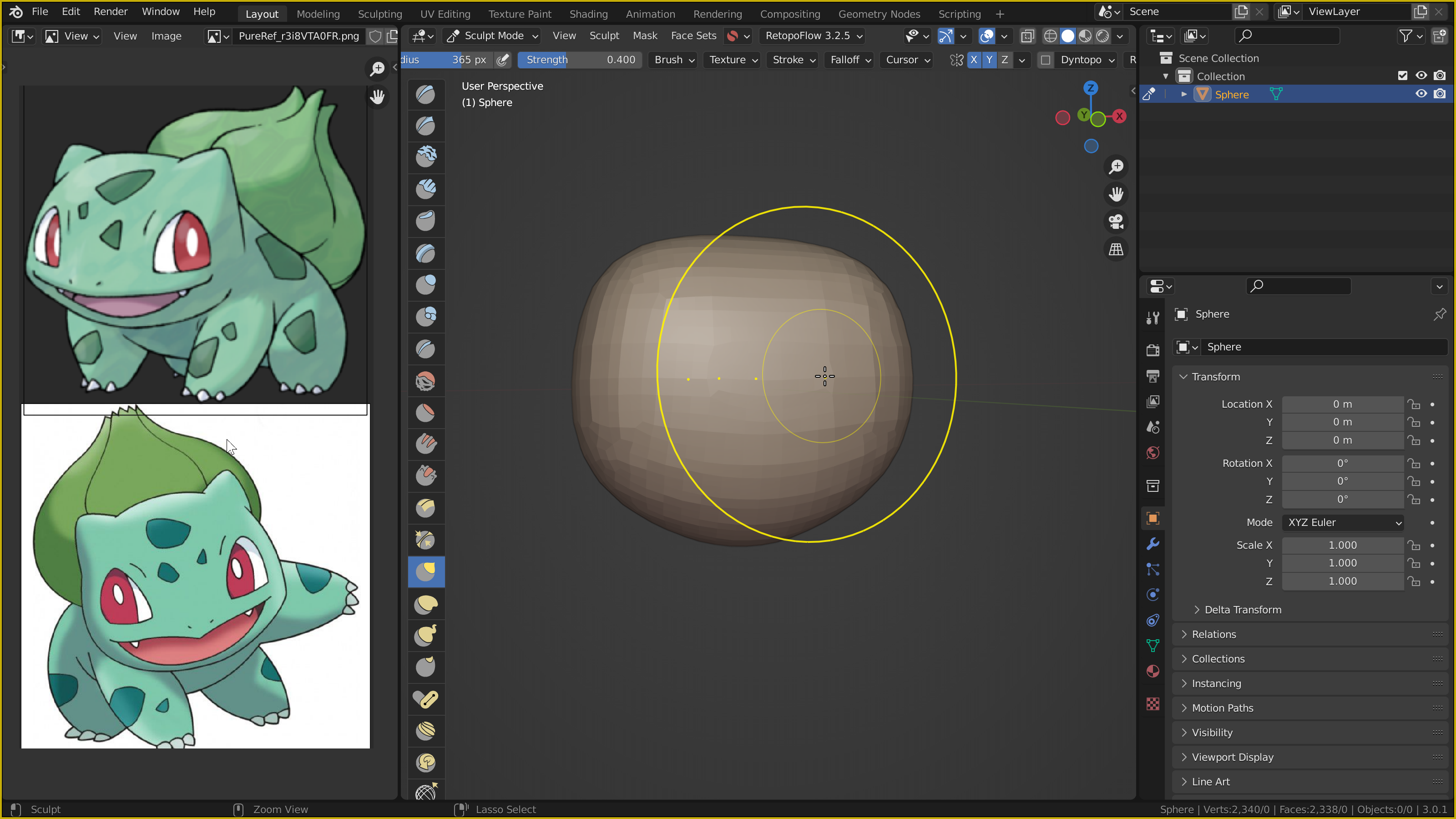
Task: Open the Falloff popover button
Action: (x=850, y=60)
